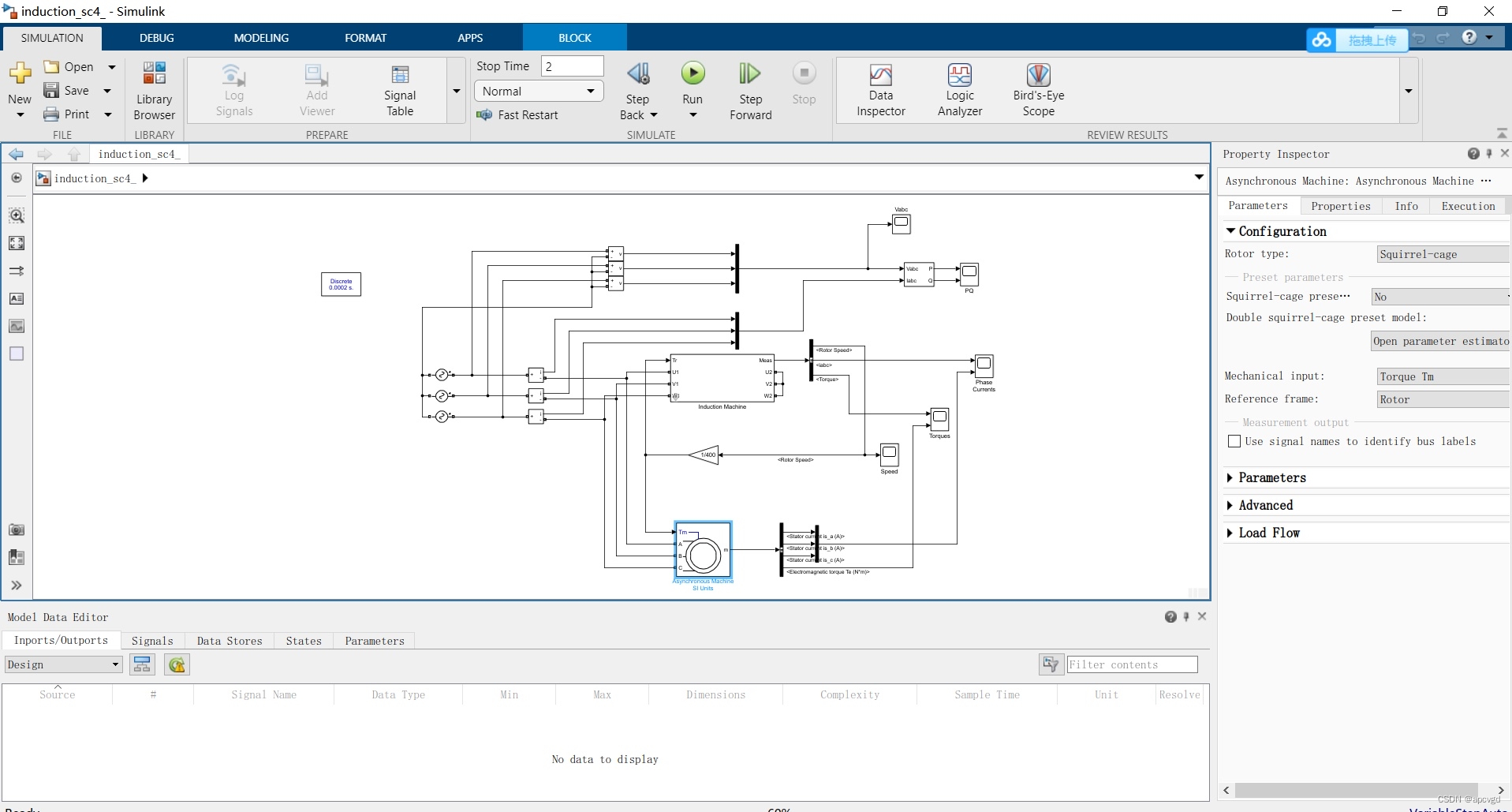Viewport: 1512px width, 812px height.
Task: Click the Add Viewer icon
Action: 316,76
